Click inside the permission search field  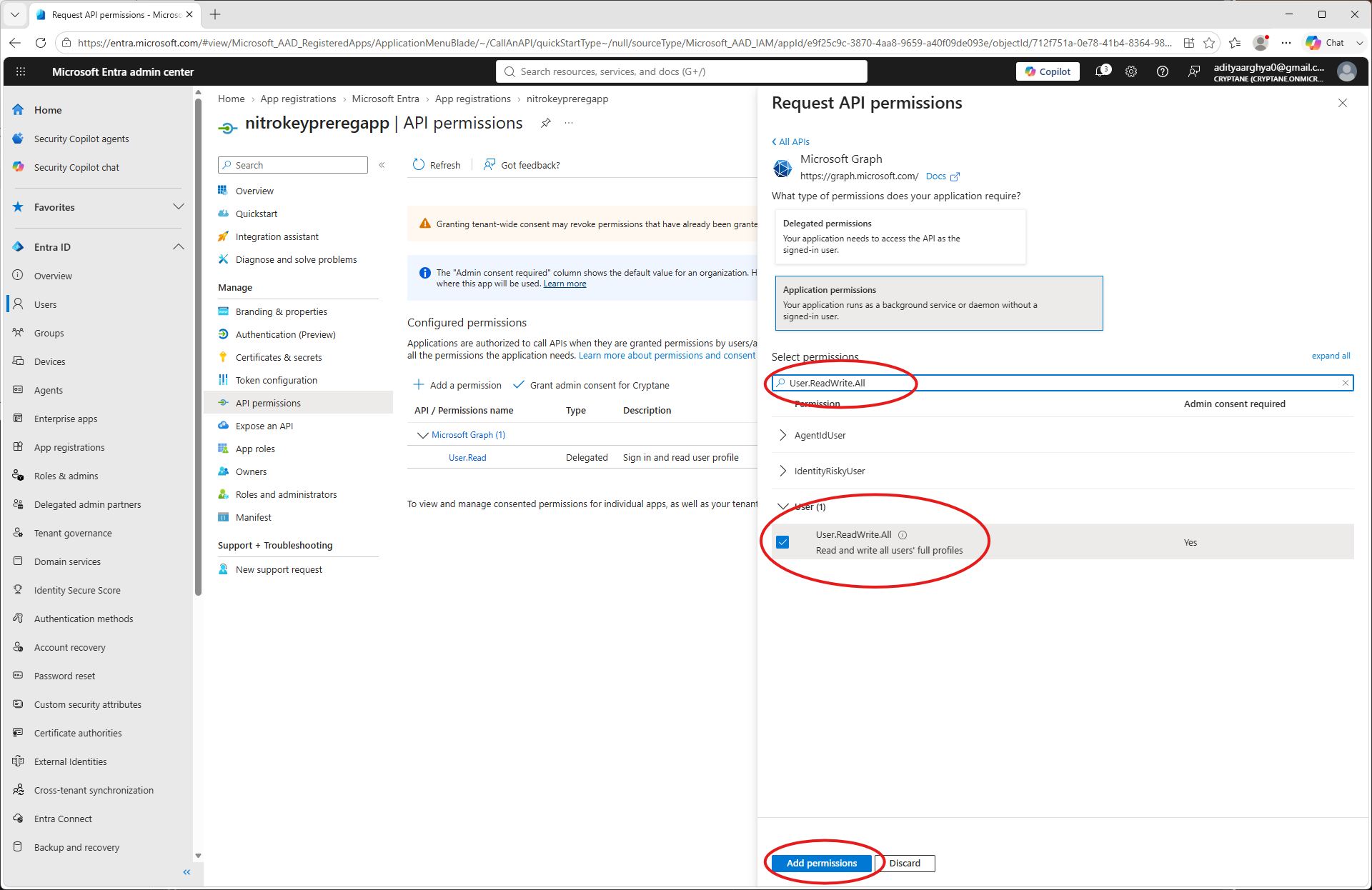pos(1063,383)
